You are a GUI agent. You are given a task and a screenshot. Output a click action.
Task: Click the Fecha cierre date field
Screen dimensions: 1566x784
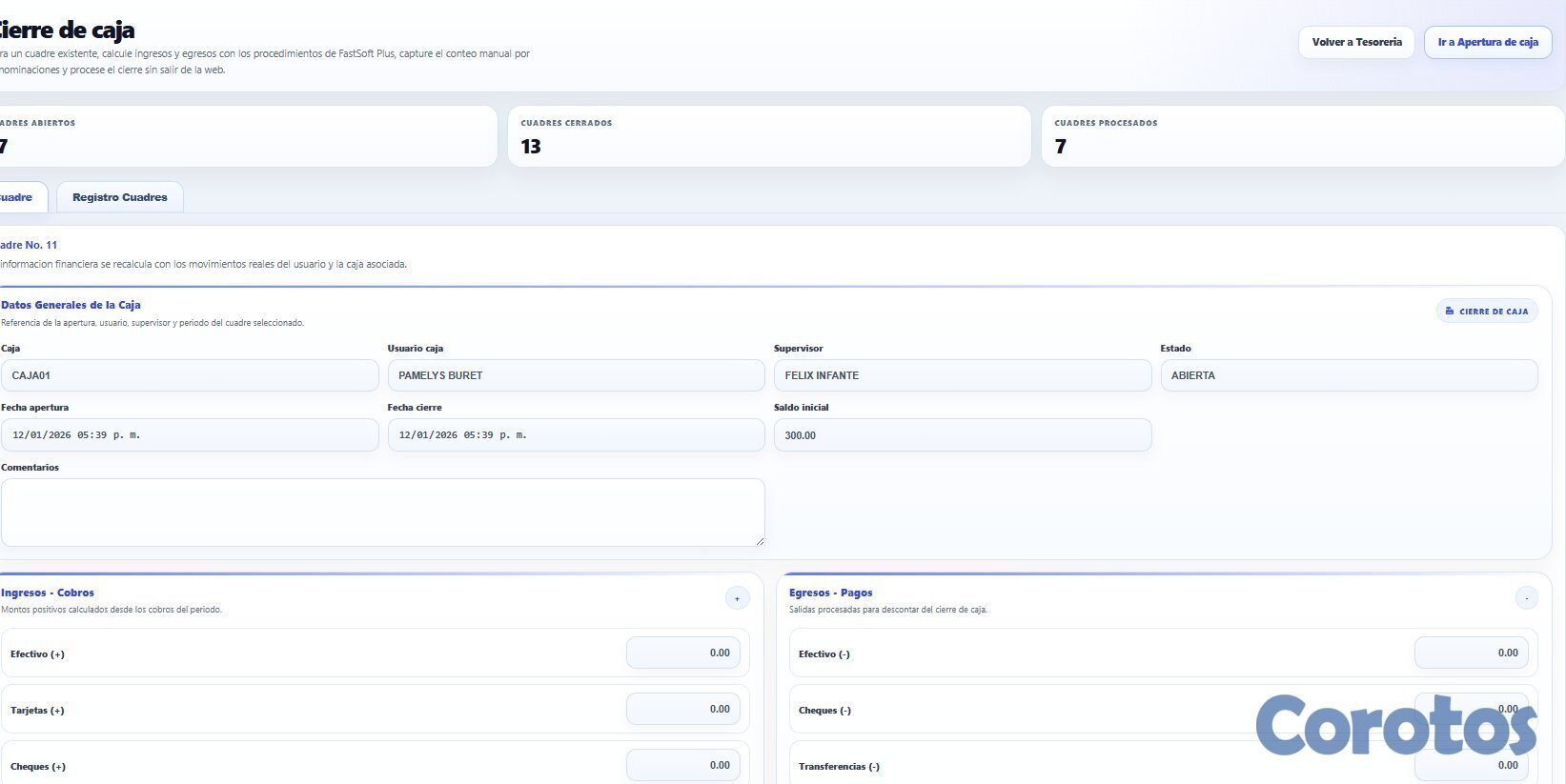[x=576, y=435]
